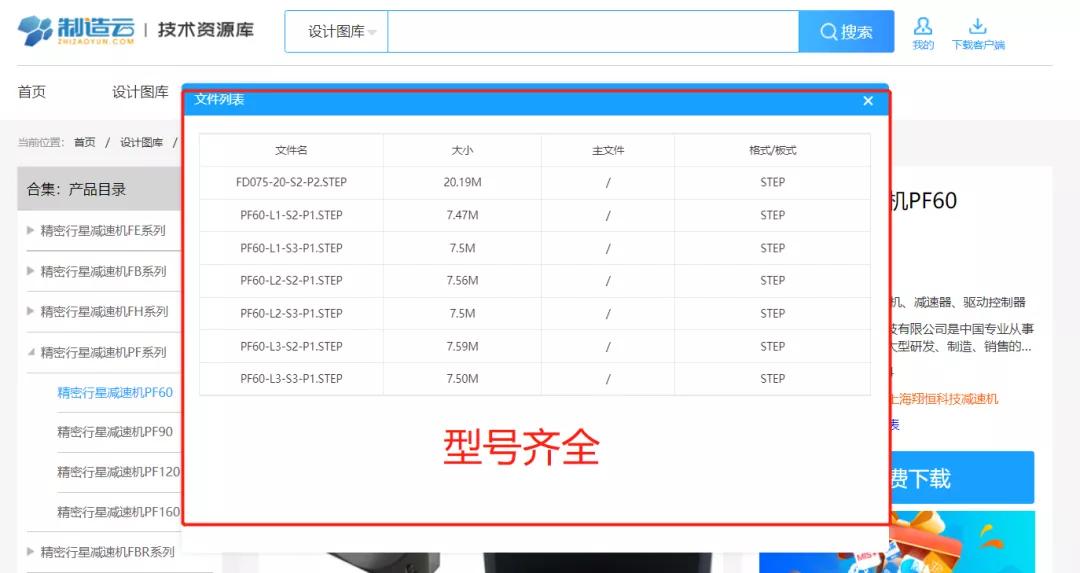Image resolution: width=1080 pixels, height=573 pixels.
Task: Select file PF60-L1-S2-P1.STEP
Action: click(x=291, y=215)
